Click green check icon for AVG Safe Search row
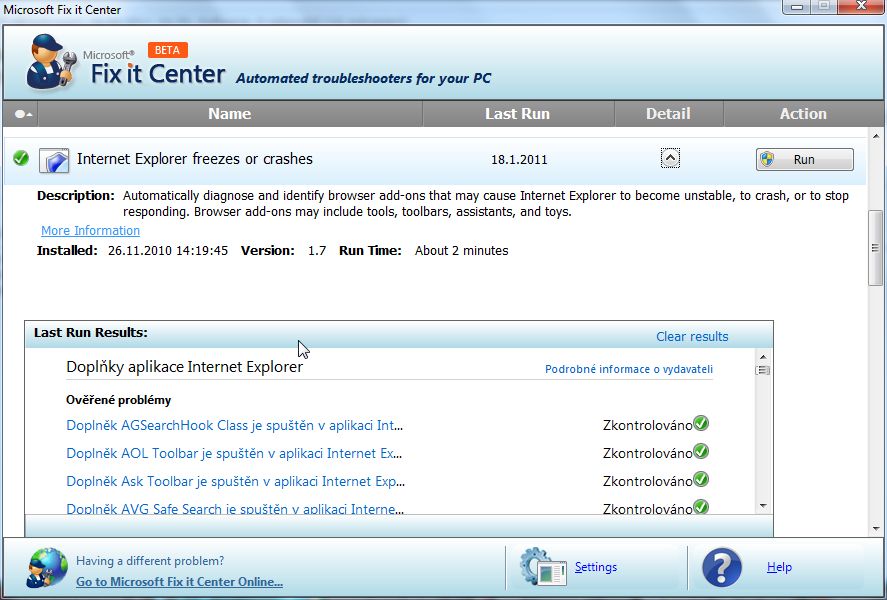The height and width of the screenshot is (600, 887). (x=701, y=506)
